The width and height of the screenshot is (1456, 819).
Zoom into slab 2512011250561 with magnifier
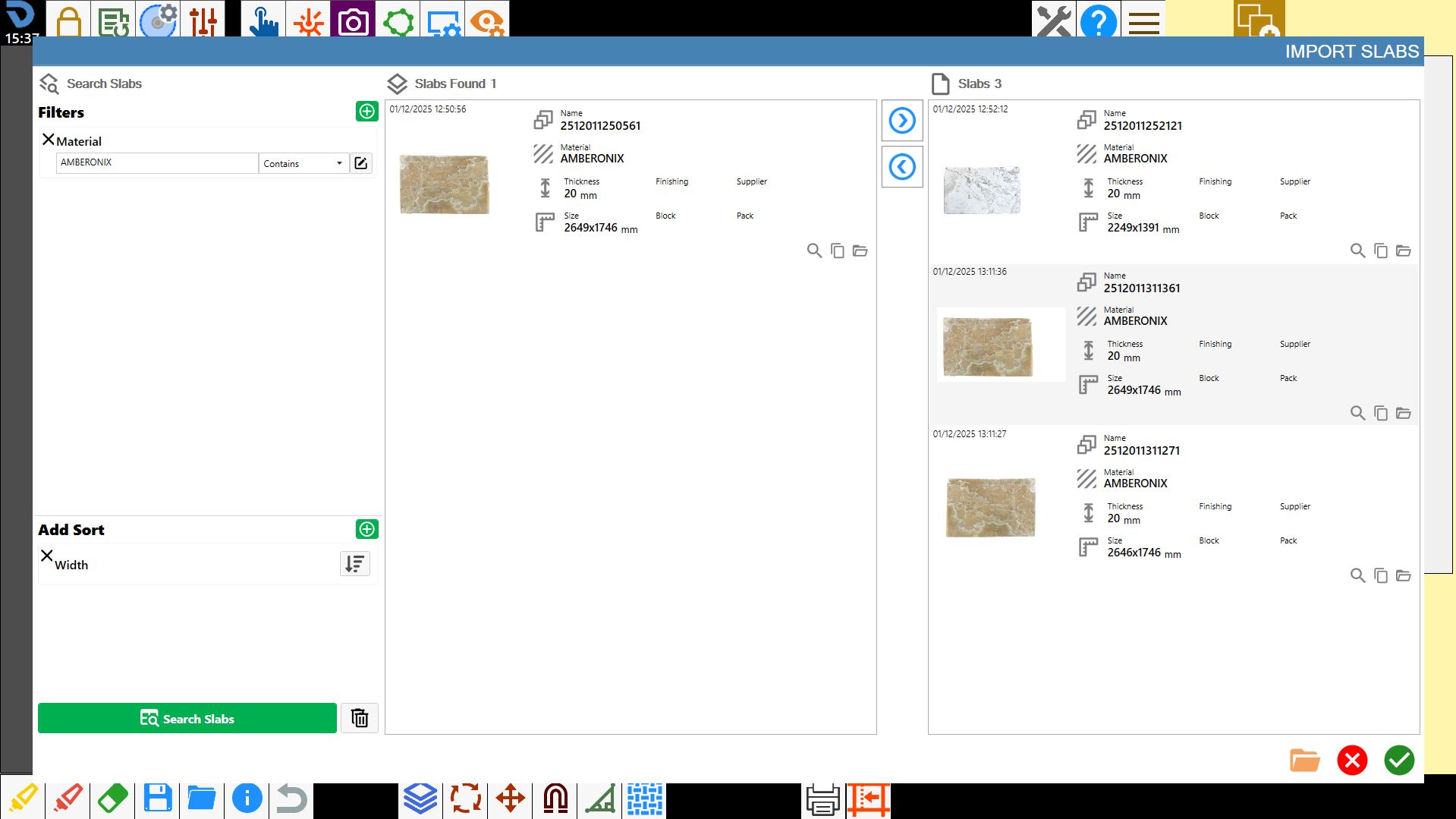coord(814,250)
